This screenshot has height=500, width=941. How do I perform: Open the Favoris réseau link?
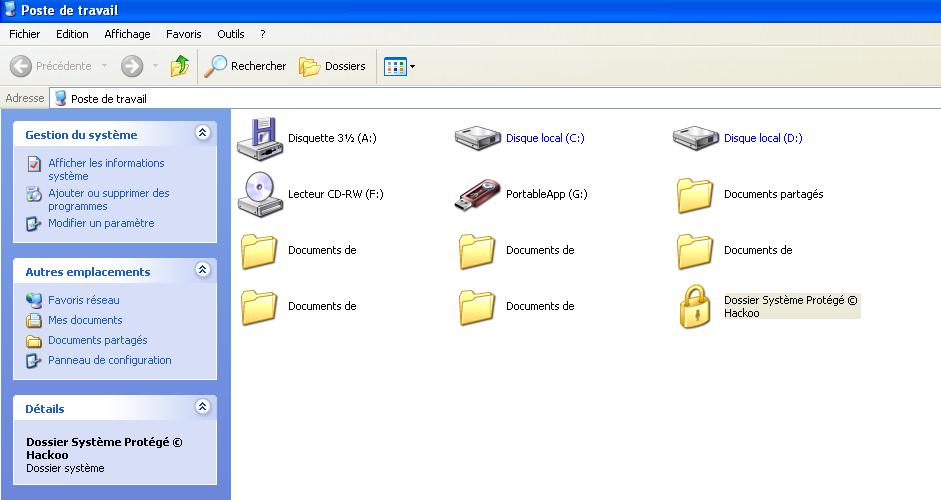pyautogui.click(x=83, y=300)
